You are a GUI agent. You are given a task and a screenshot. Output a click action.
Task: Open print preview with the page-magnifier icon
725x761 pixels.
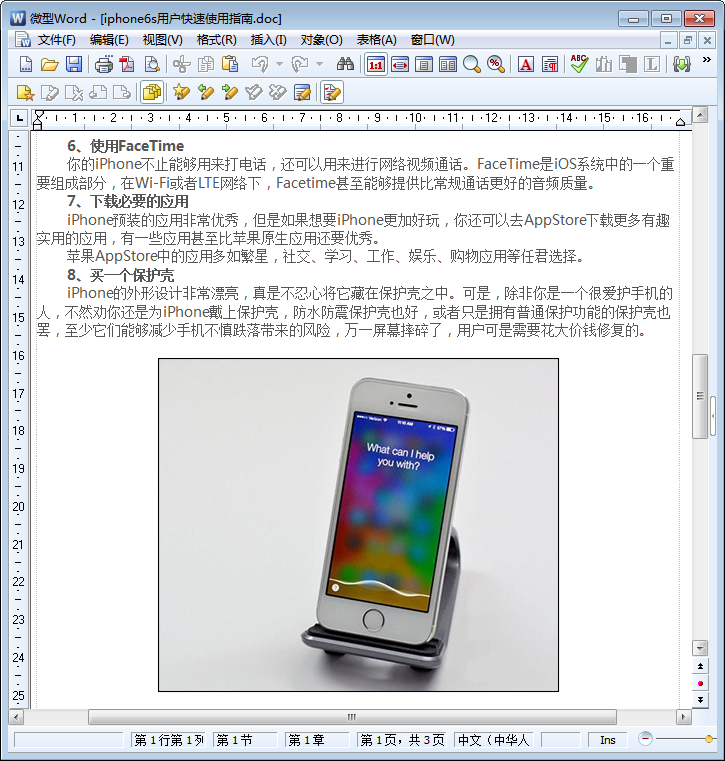[x=152, y=64]
